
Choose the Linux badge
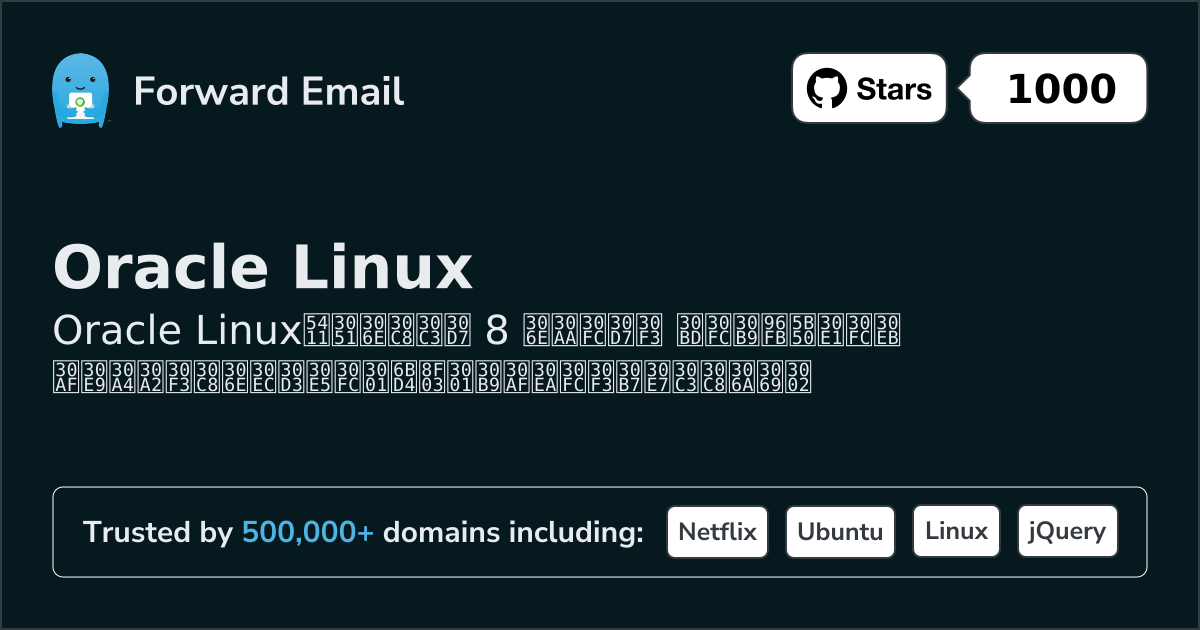click(956, 532)
